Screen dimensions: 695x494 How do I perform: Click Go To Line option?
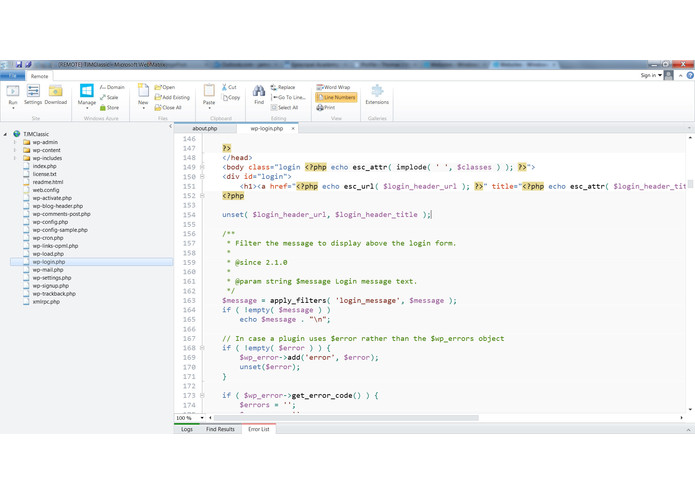(288, 97)
